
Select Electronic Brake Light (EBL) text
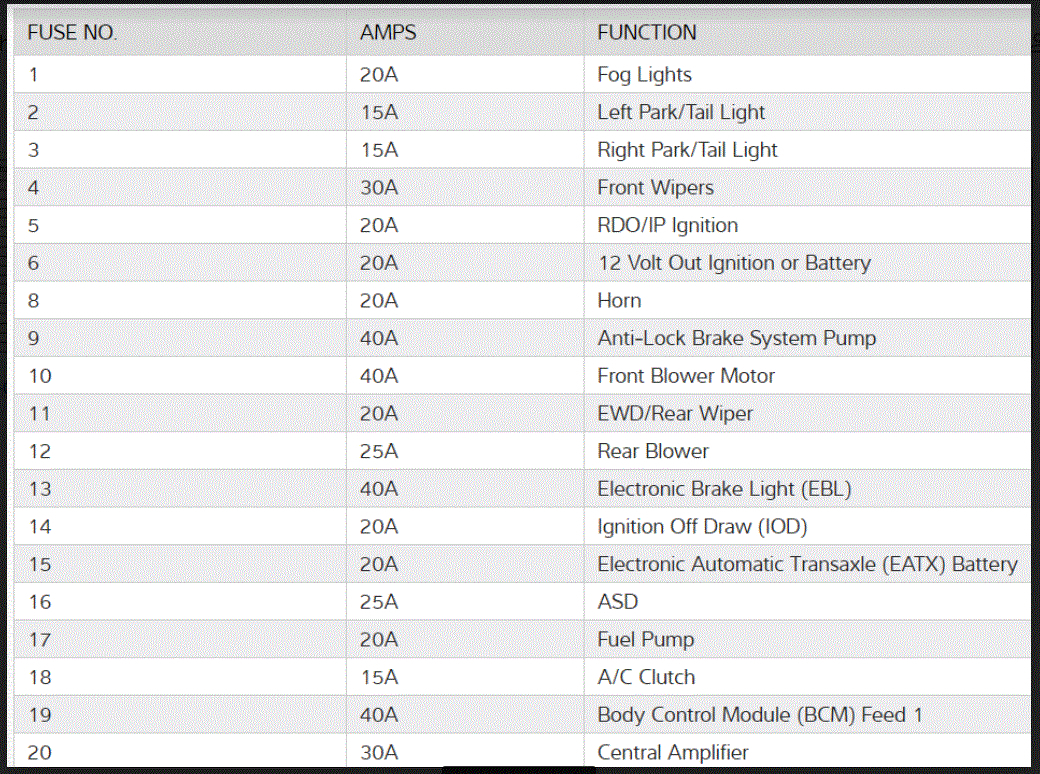click(x=724, y=489)
